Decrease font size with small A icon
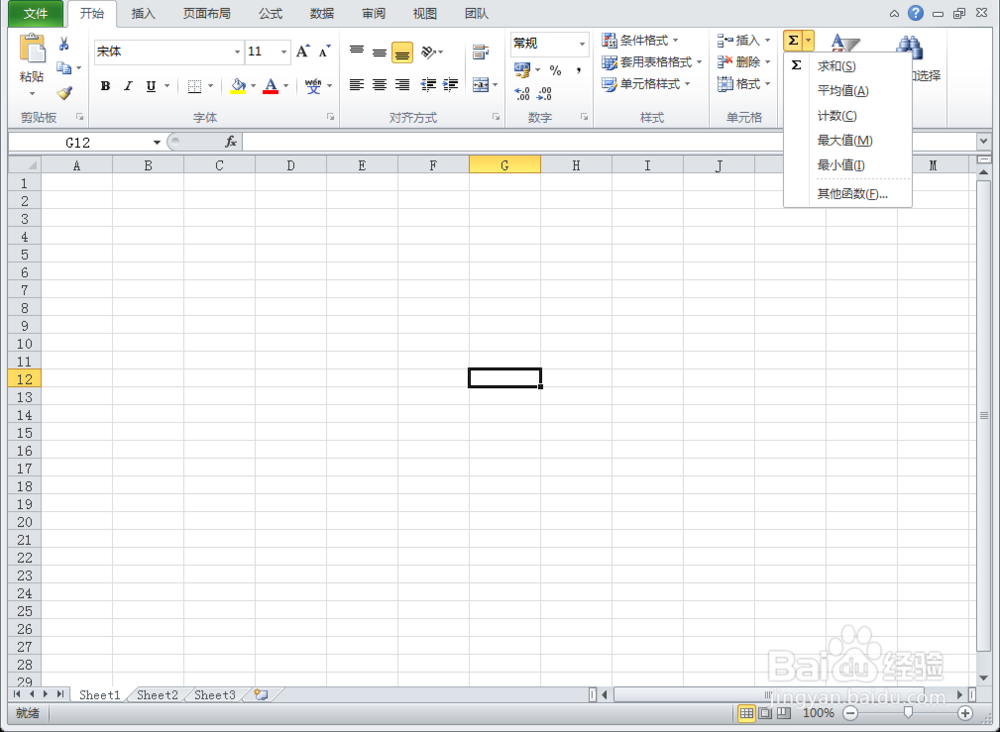Image resolution: width=1000 pixels, height=732 pixels. (x=325, y=51)
